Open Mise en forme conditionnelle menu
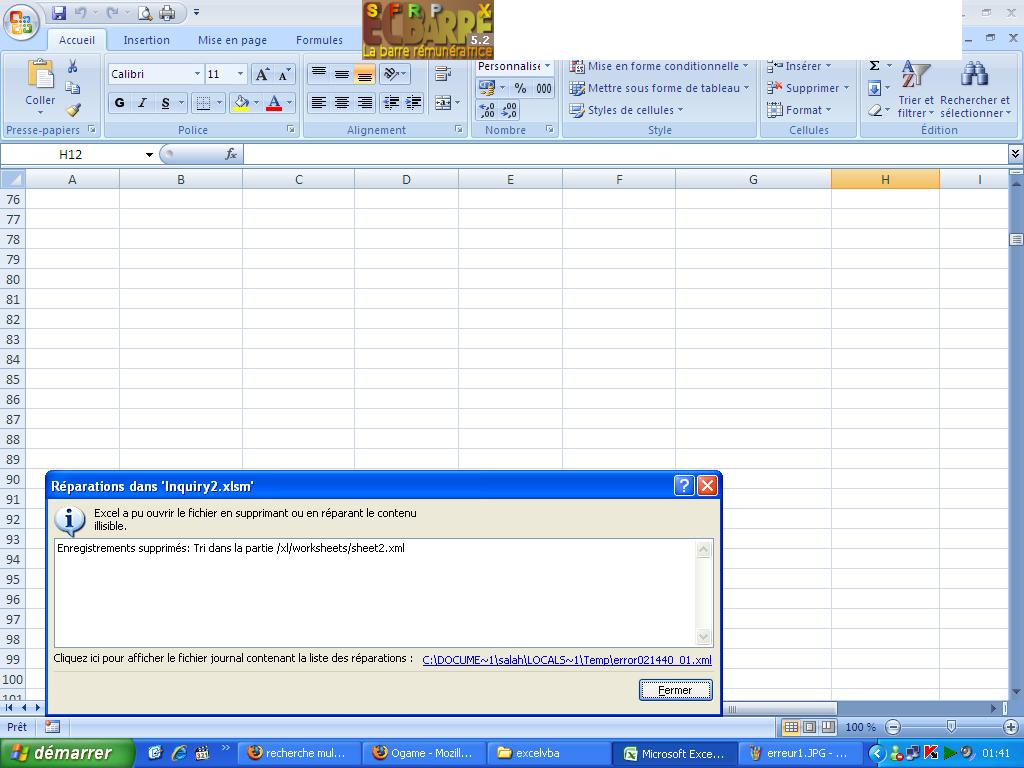This screenshot has height=768, width=1024. [x=658, y=66]
